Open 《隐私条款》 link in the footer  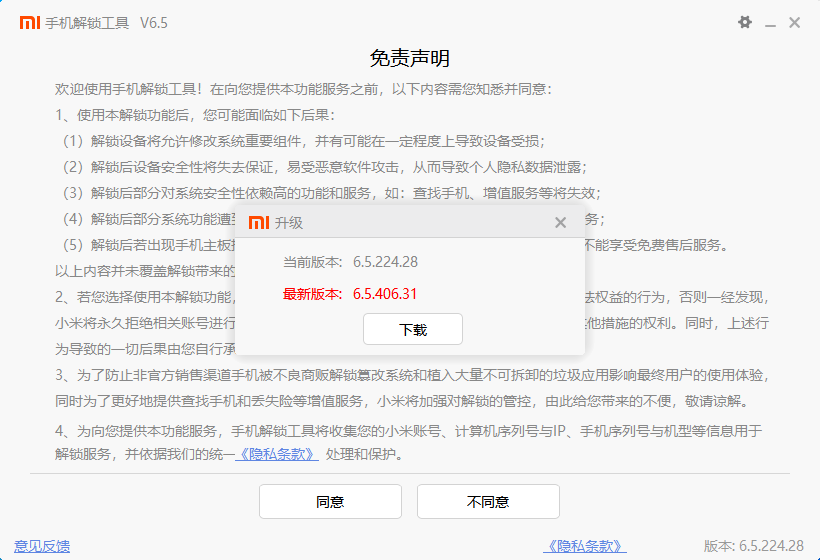pos(585,546)
